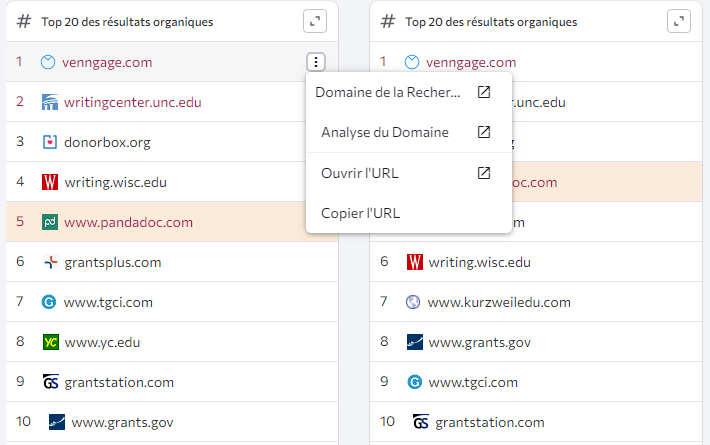Click right panel title Top 20 des résultats organiques
The height and width of the screenshot is (445, 710).
tap(491, 22)
